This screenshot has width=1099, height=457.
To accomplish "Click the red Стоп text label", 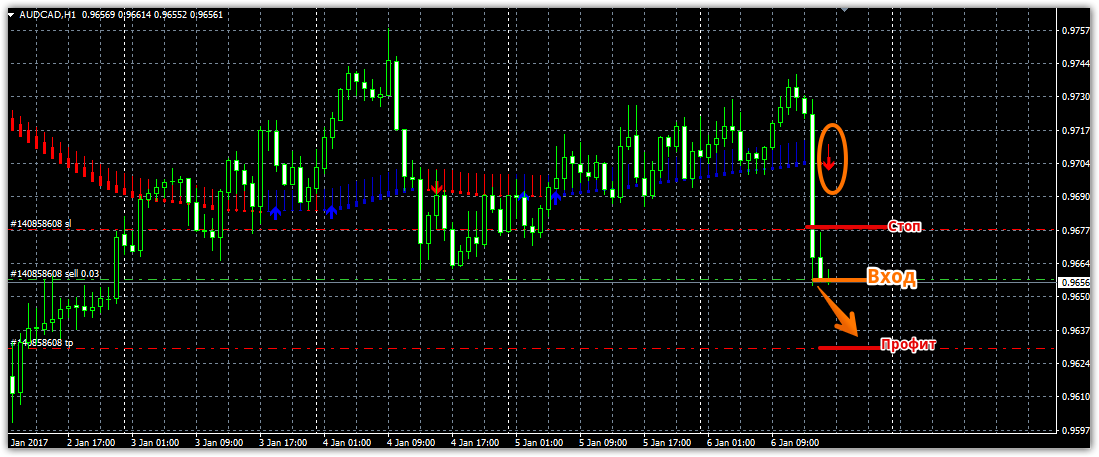I will pos(904,227).
